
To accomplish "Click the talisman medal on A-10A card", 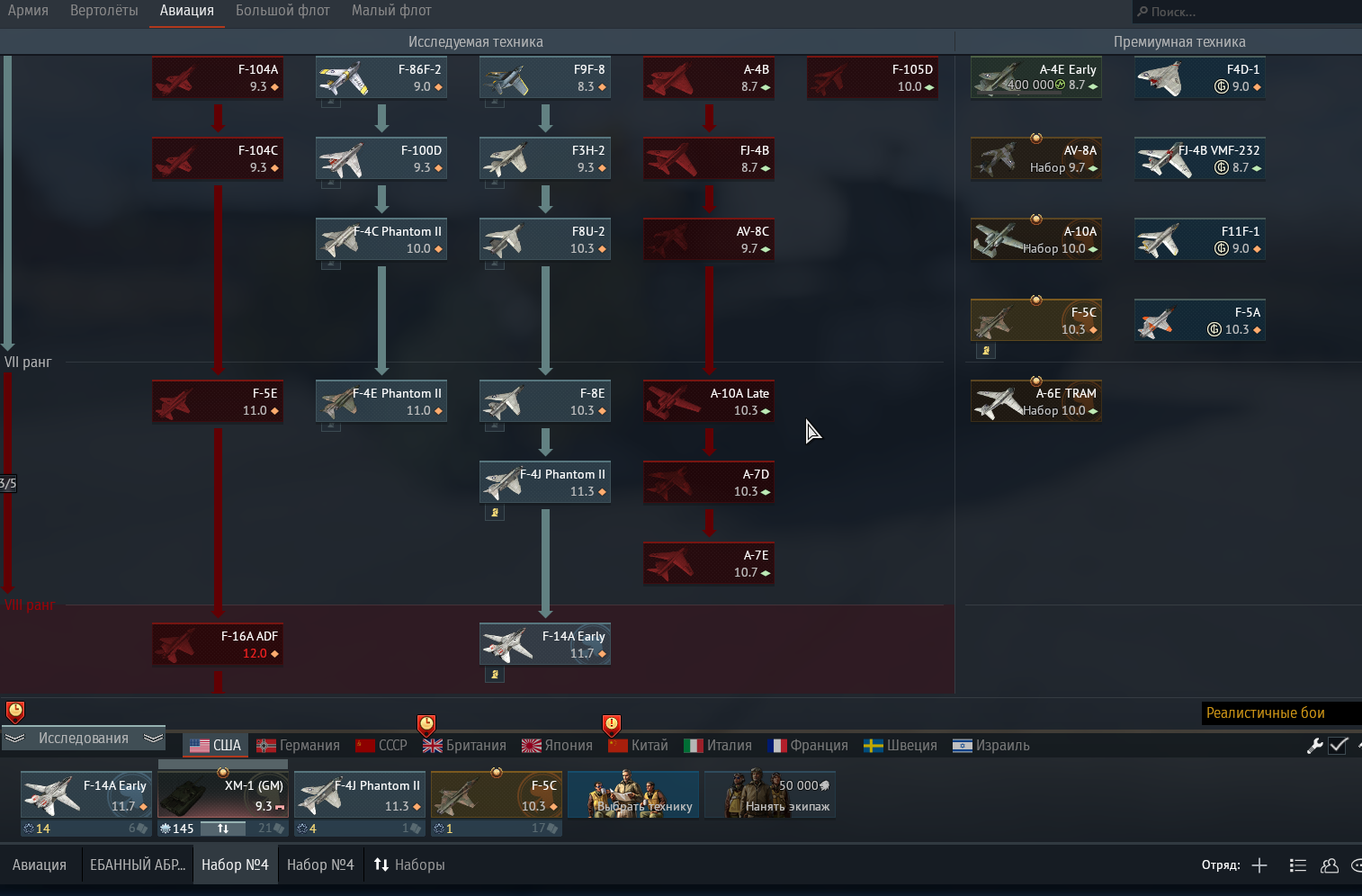I will (x=1036, y=220).
